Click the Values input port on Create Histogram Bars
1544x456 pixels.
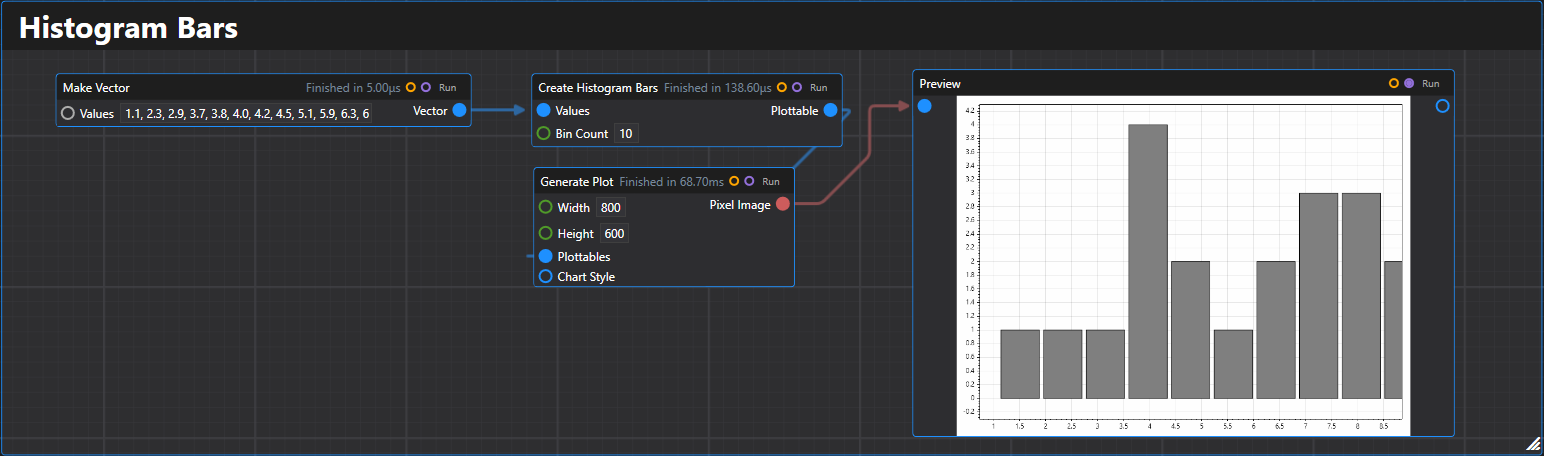pyautogui.click(x=544, y=111)
